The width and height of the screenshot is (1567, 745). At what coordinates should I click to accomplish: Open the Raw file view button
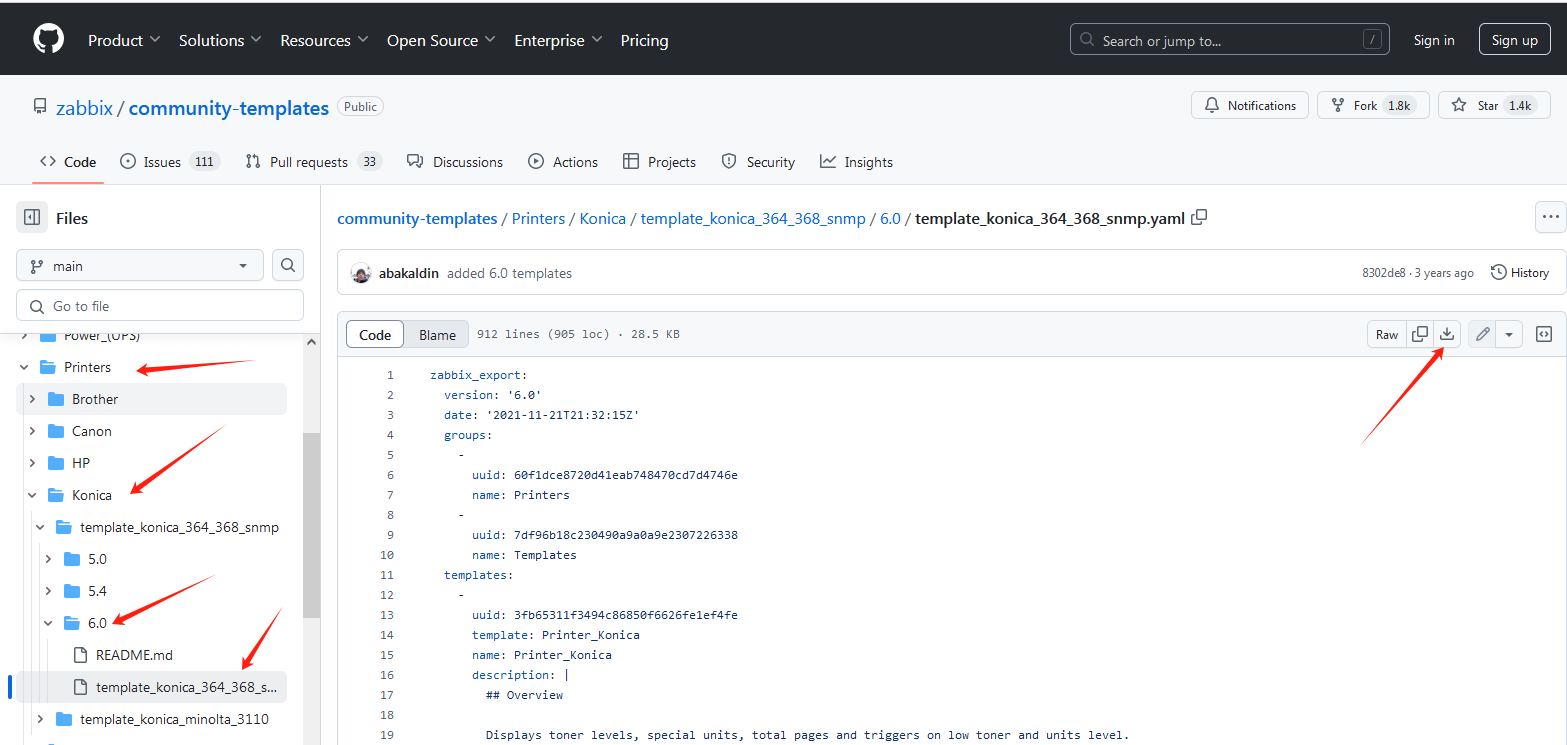[x=1387, y=334]
